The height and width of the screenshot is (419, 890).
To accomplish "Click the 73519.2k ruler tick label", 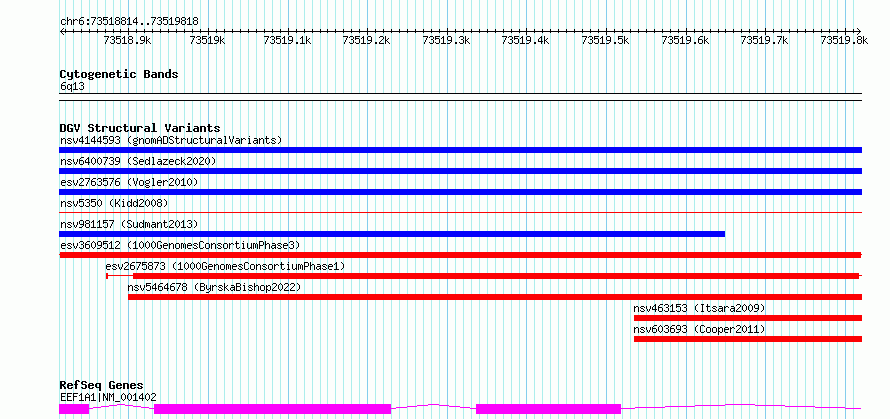I will 367,40.
